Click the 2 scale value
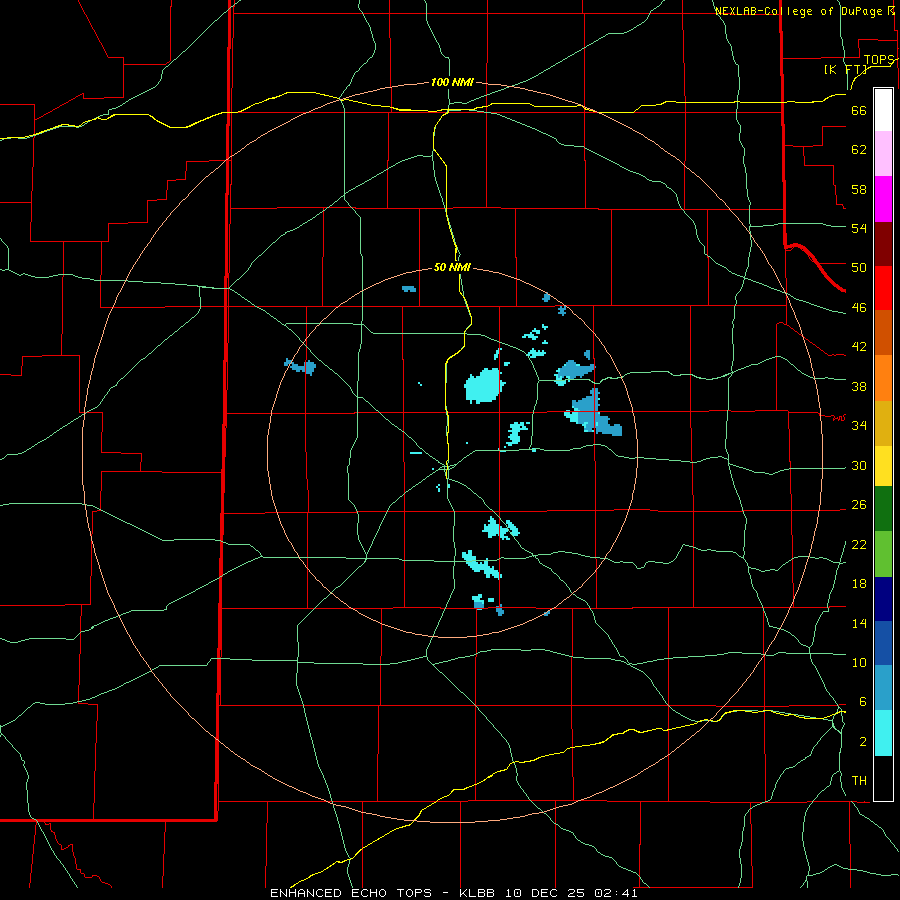Screen dimensions: 900x900 [862, 742]
